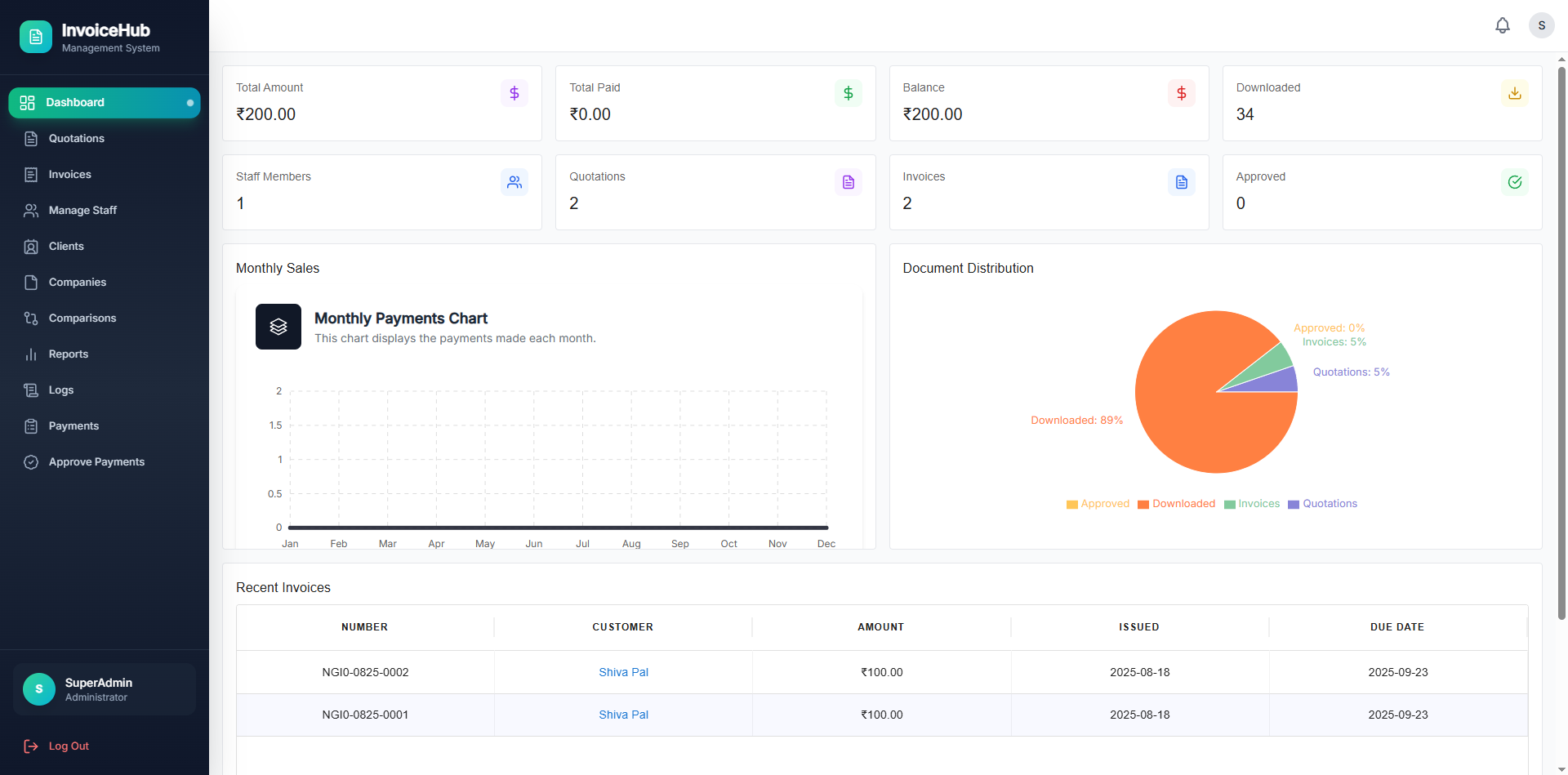The height and width of the screenshot is (775, 1568).
Task: Open the notification bell icon
Action: tap(1503, 25)
